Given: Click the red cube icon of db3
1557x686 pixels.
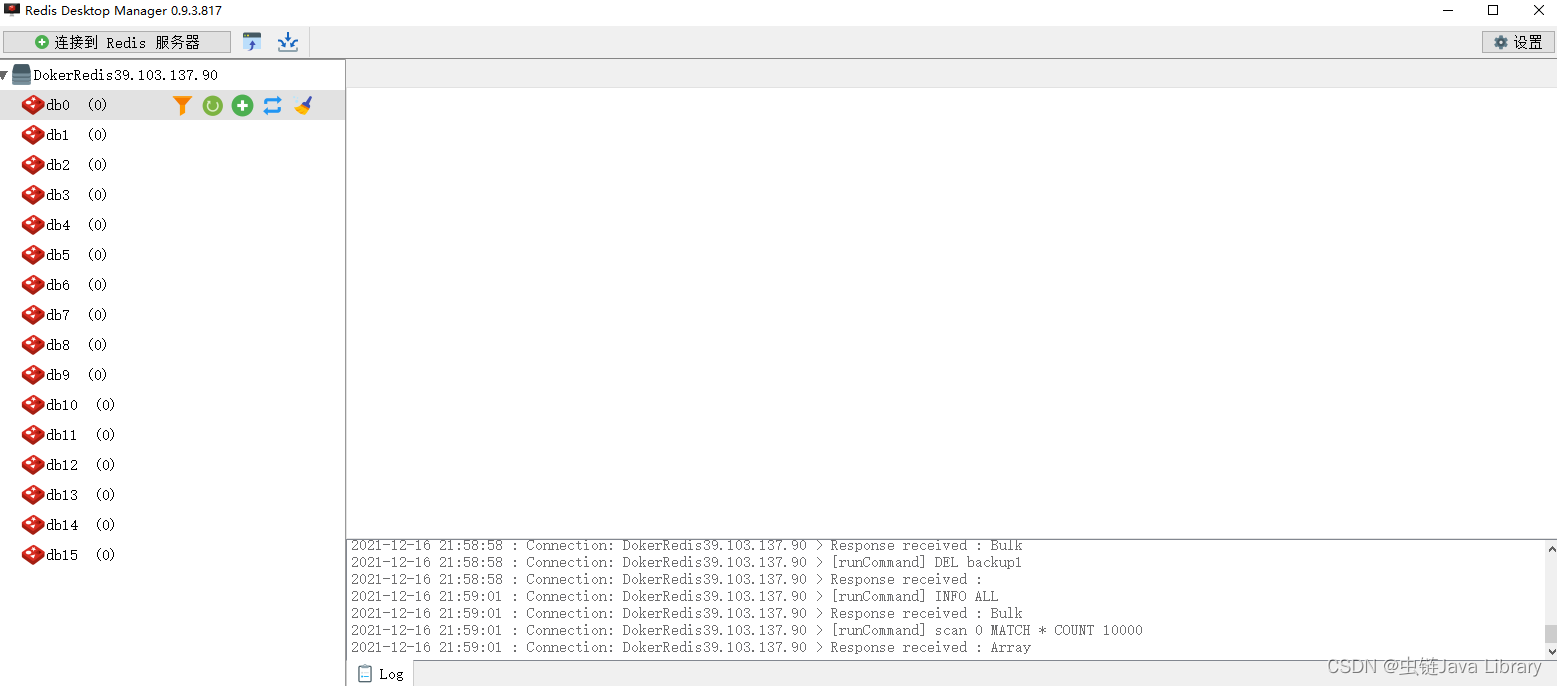Looking at the screenshot, I should (x=33, y=195).
